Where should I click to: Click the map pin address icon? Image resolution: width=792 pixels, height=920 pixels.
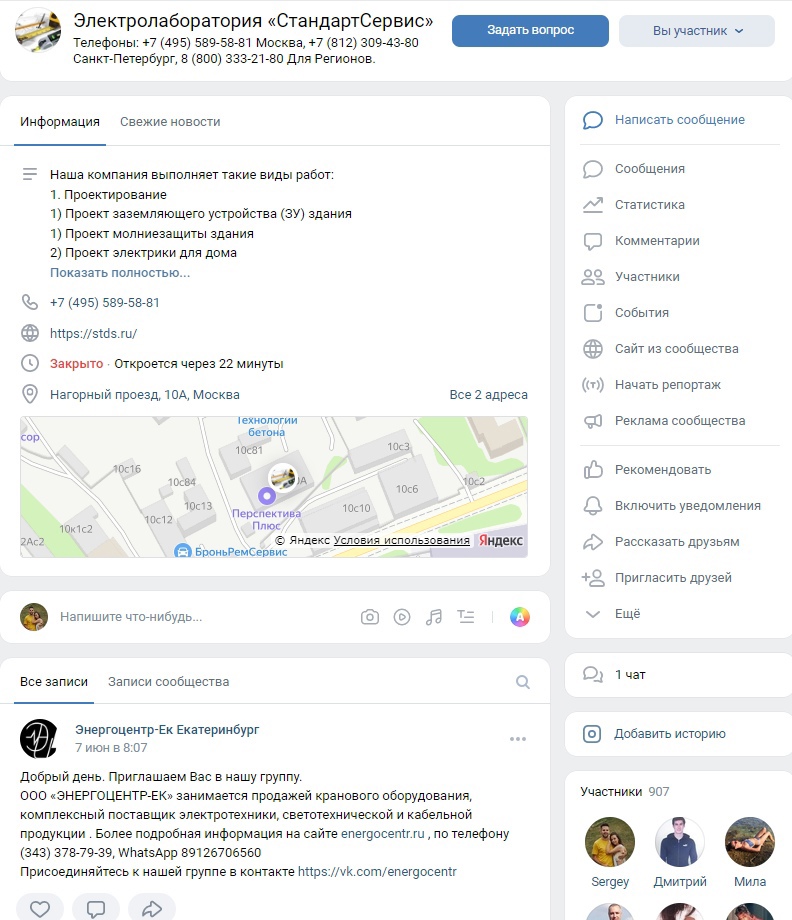click(x=29, y=394)
